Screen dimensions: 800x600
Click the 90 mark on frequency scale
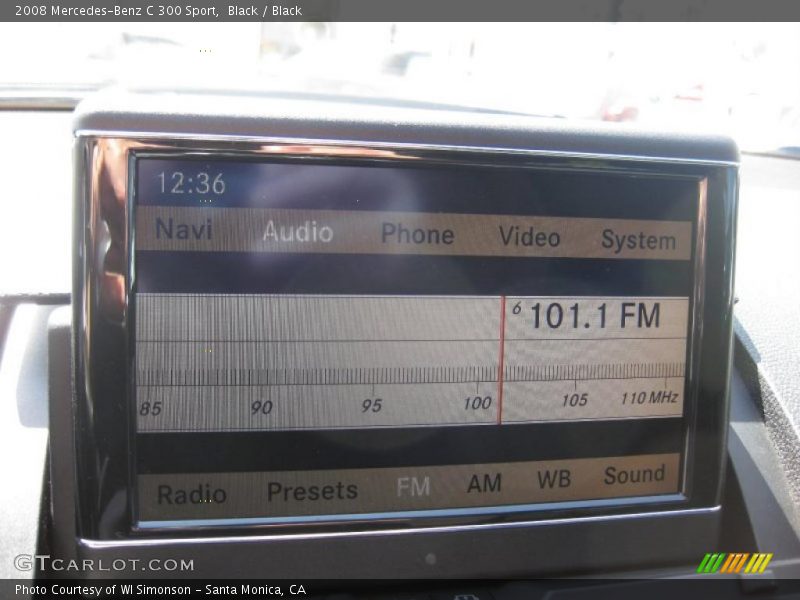tap(261, 407)
